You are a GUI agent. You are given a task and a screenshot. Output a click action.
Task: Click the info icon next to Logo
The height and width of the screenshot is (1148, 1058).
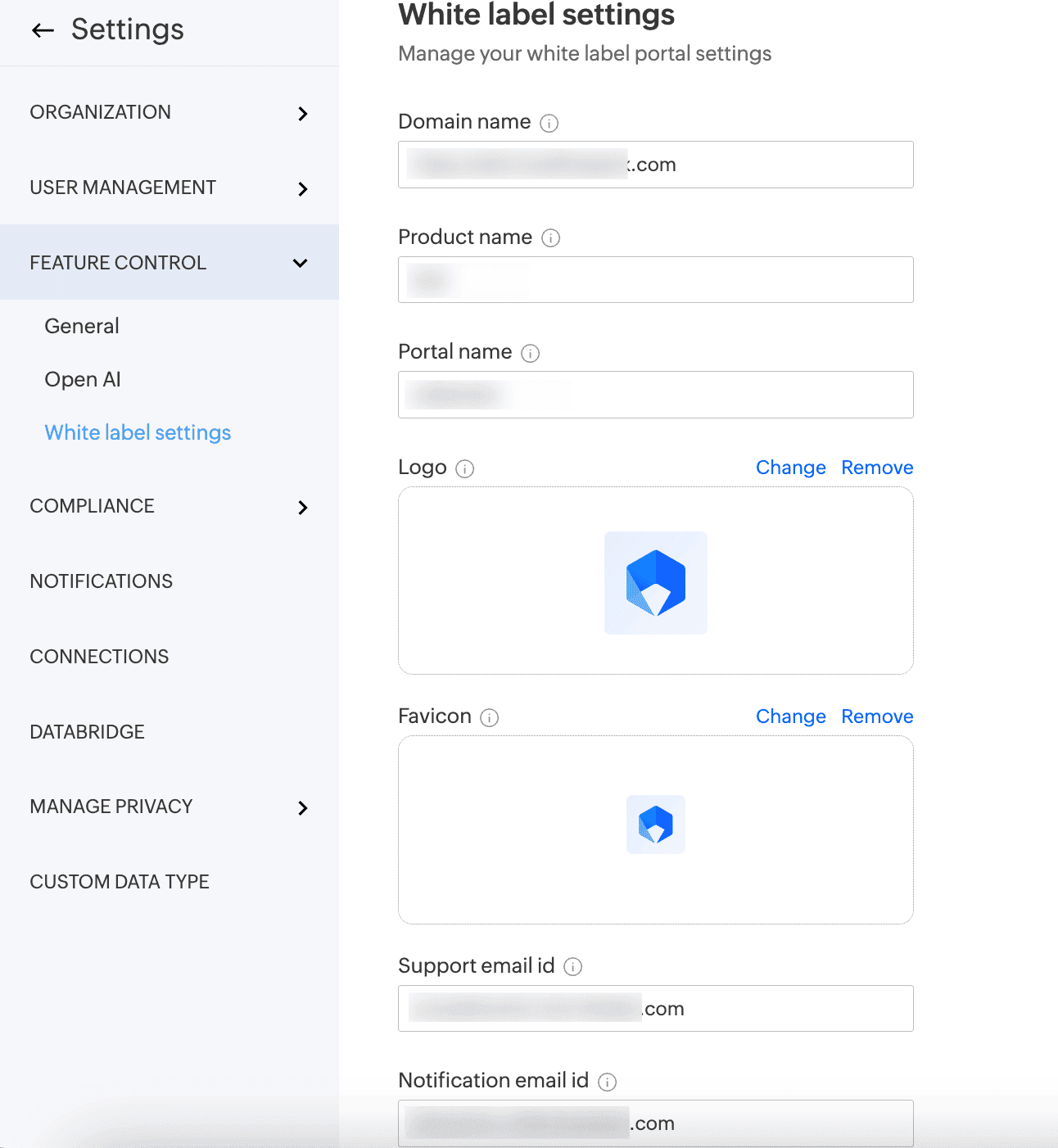(465, 468)
